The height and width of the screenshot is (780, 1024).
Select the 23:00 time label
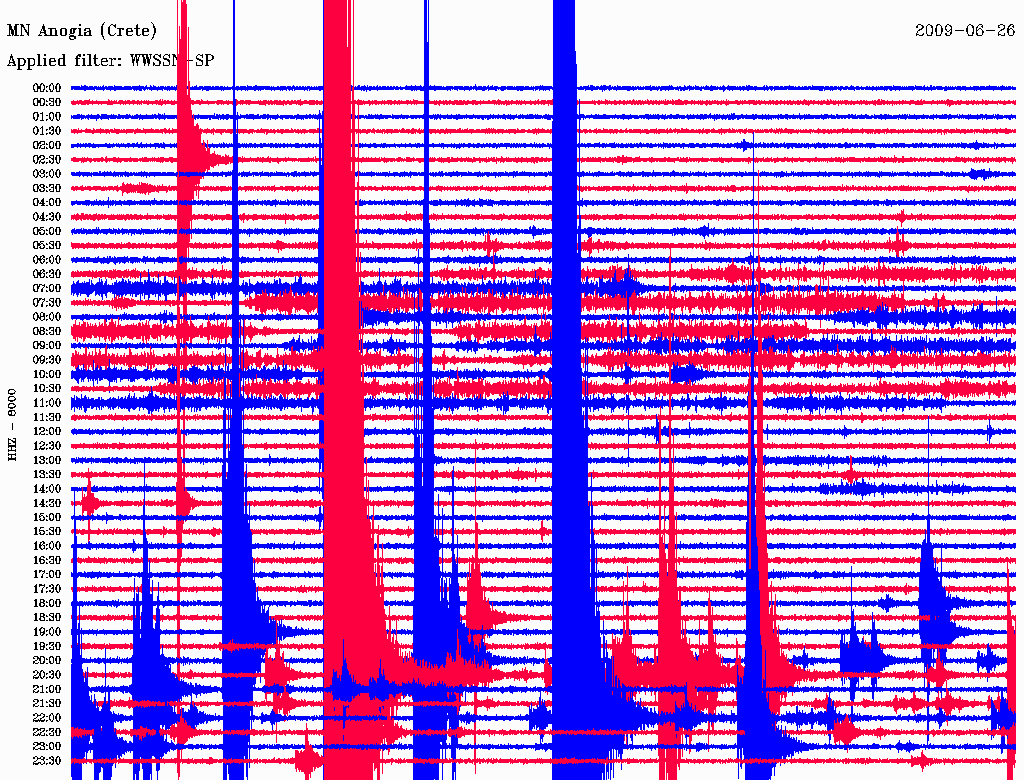[47, 747]
